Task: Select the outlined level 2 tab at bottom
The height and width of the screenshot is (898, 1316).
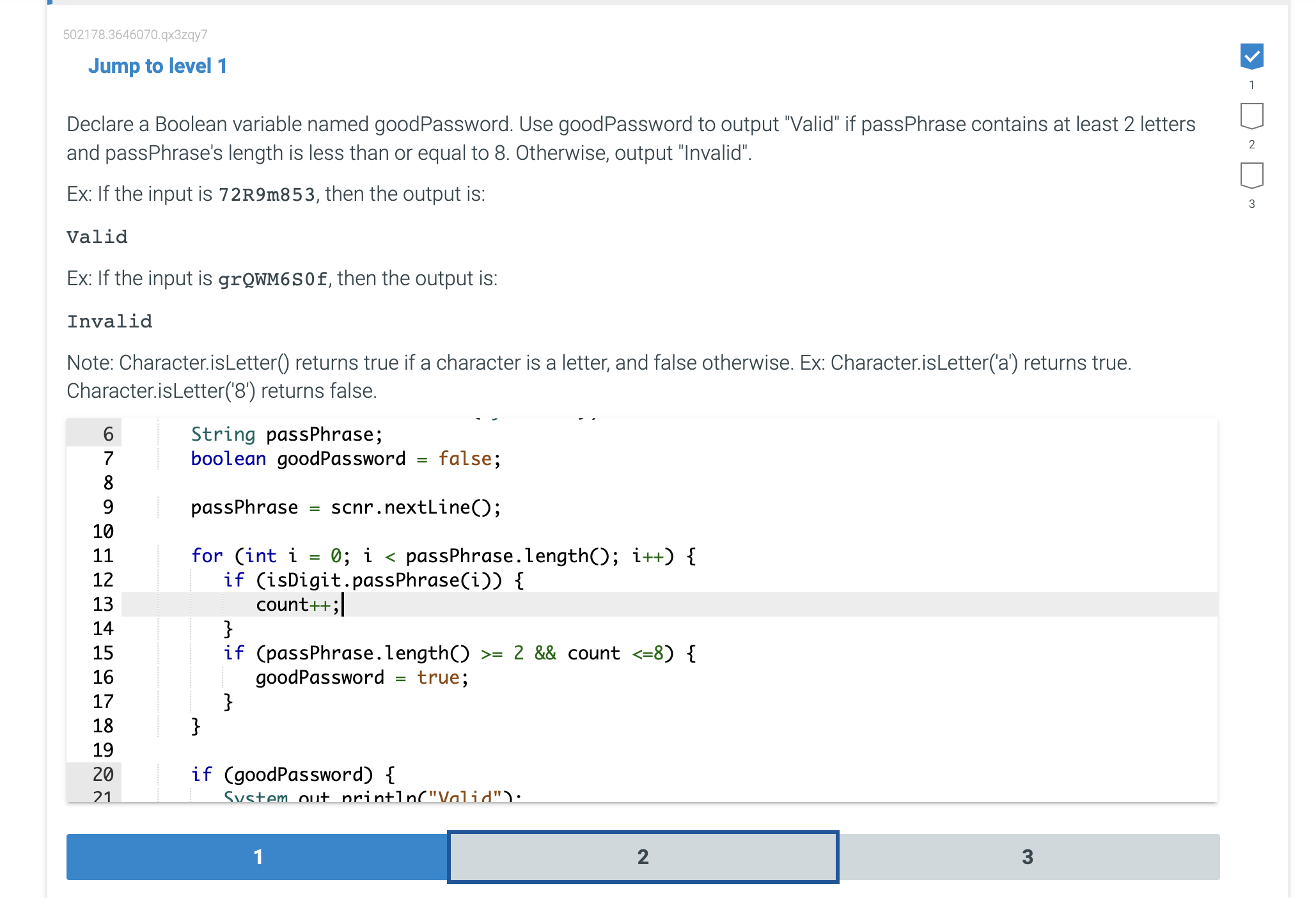Action: [642, 857]
